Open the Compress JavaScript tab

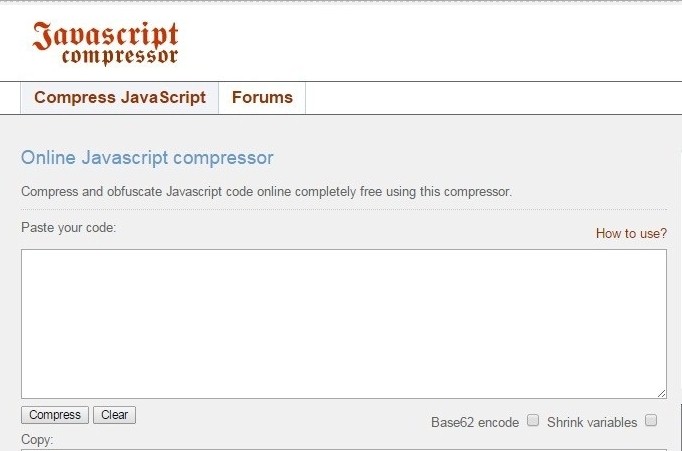[x=120, y=97]
